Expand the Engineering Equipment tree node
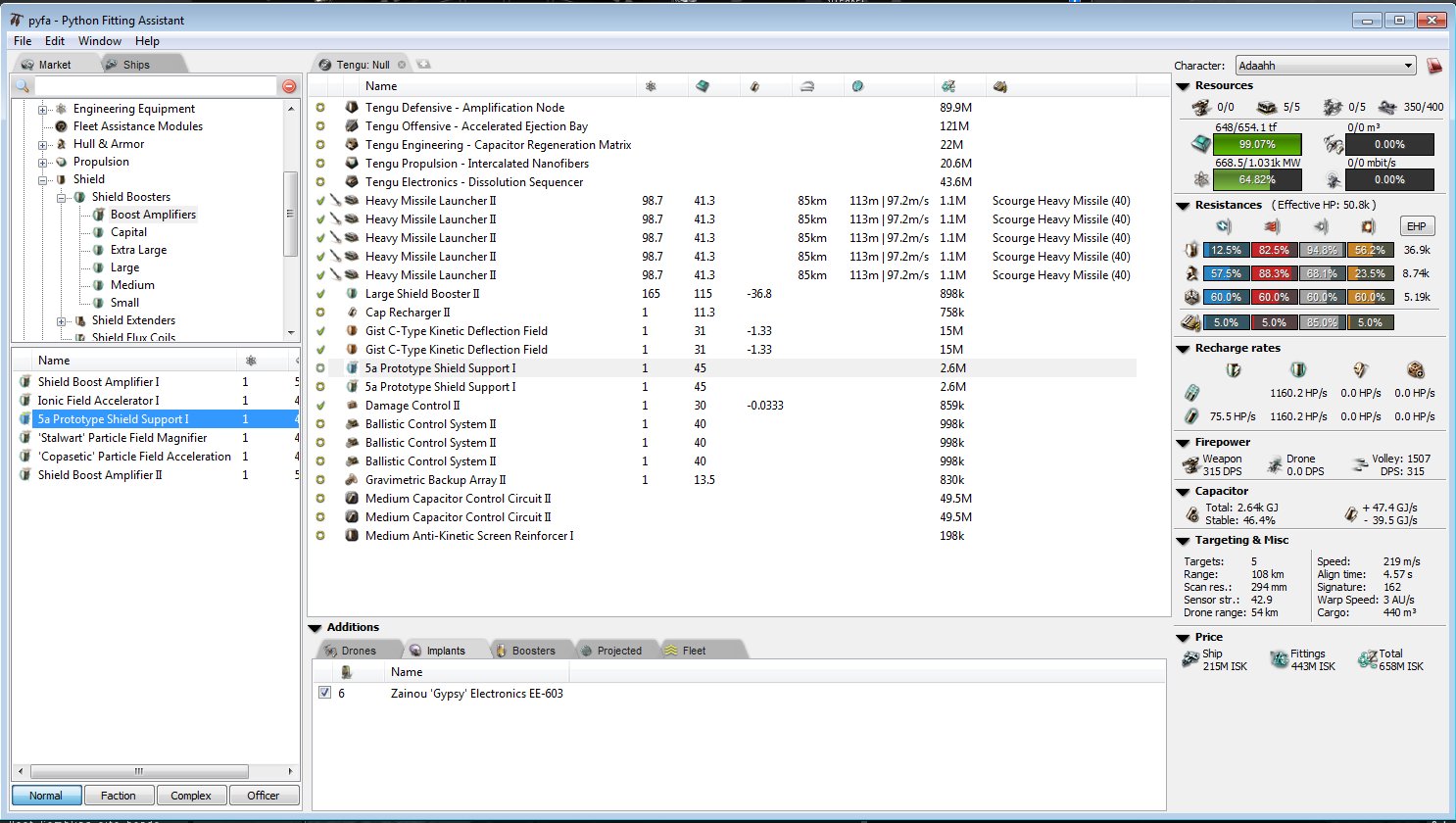The height and width of the screenshot is (823, 1456). 43,109
